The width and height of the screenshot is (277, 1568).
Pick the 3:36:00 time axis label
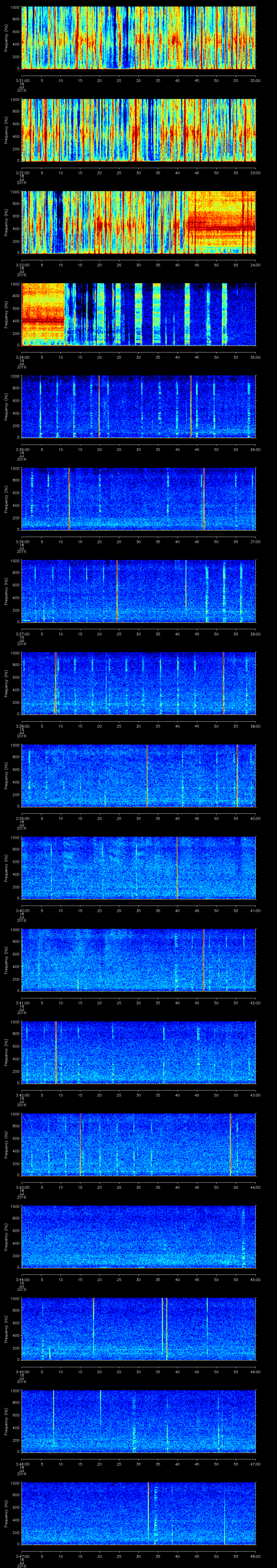pos(22,542)
